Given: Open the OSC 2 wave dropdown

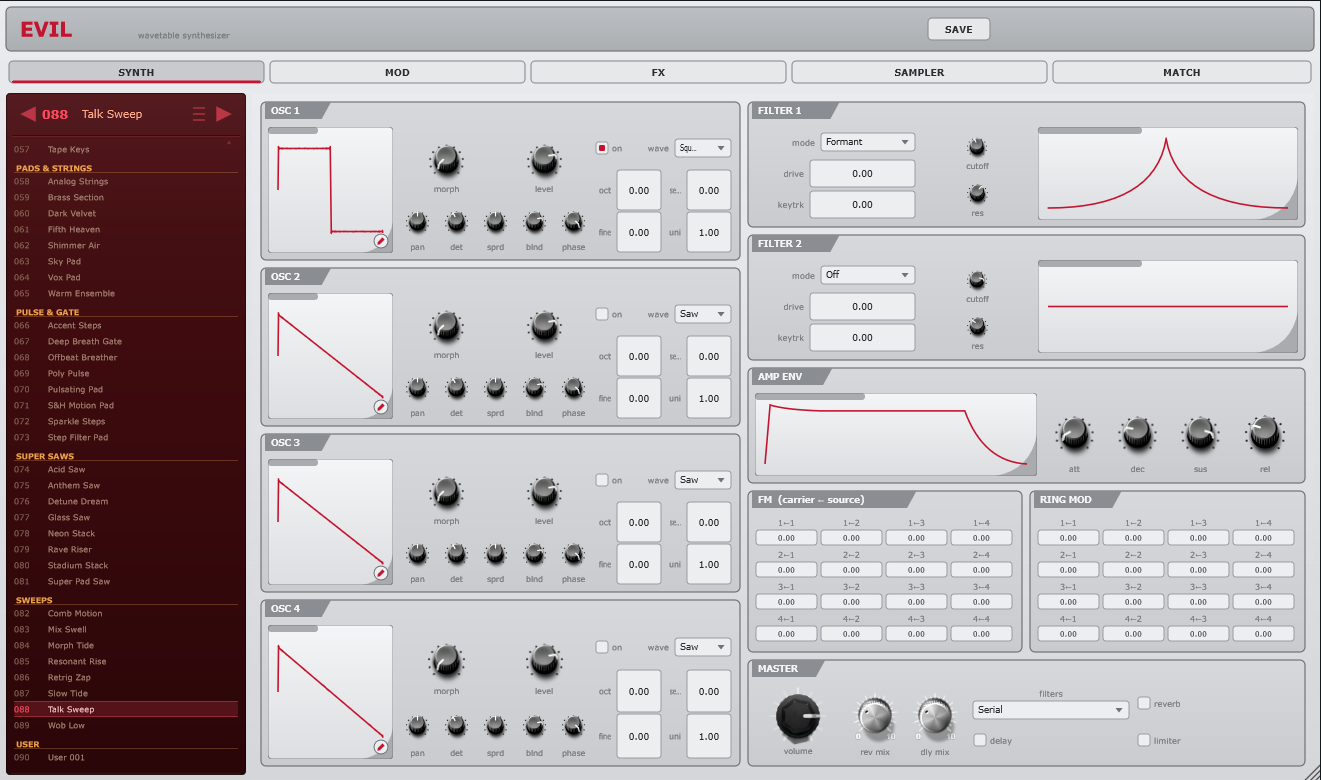Looking at the screenshot, I should [703, 314].
